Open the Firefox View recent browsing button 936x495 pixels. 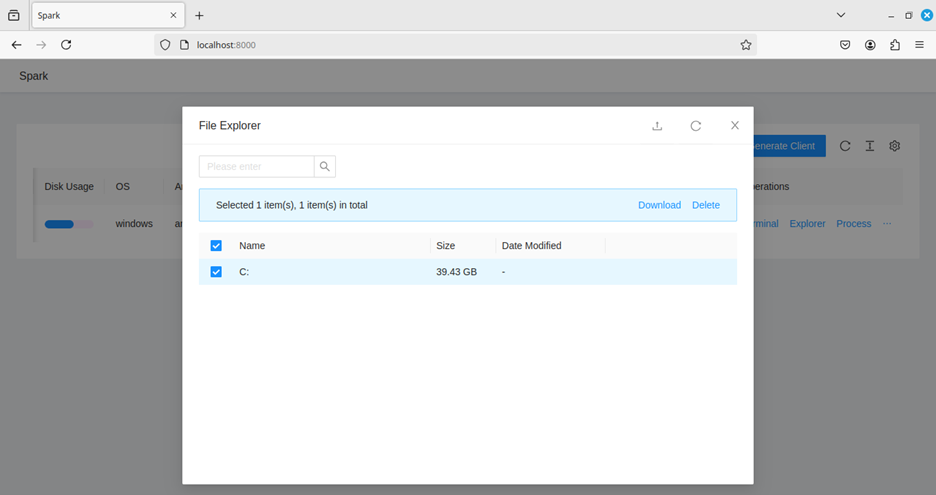[x=14, y=16]
